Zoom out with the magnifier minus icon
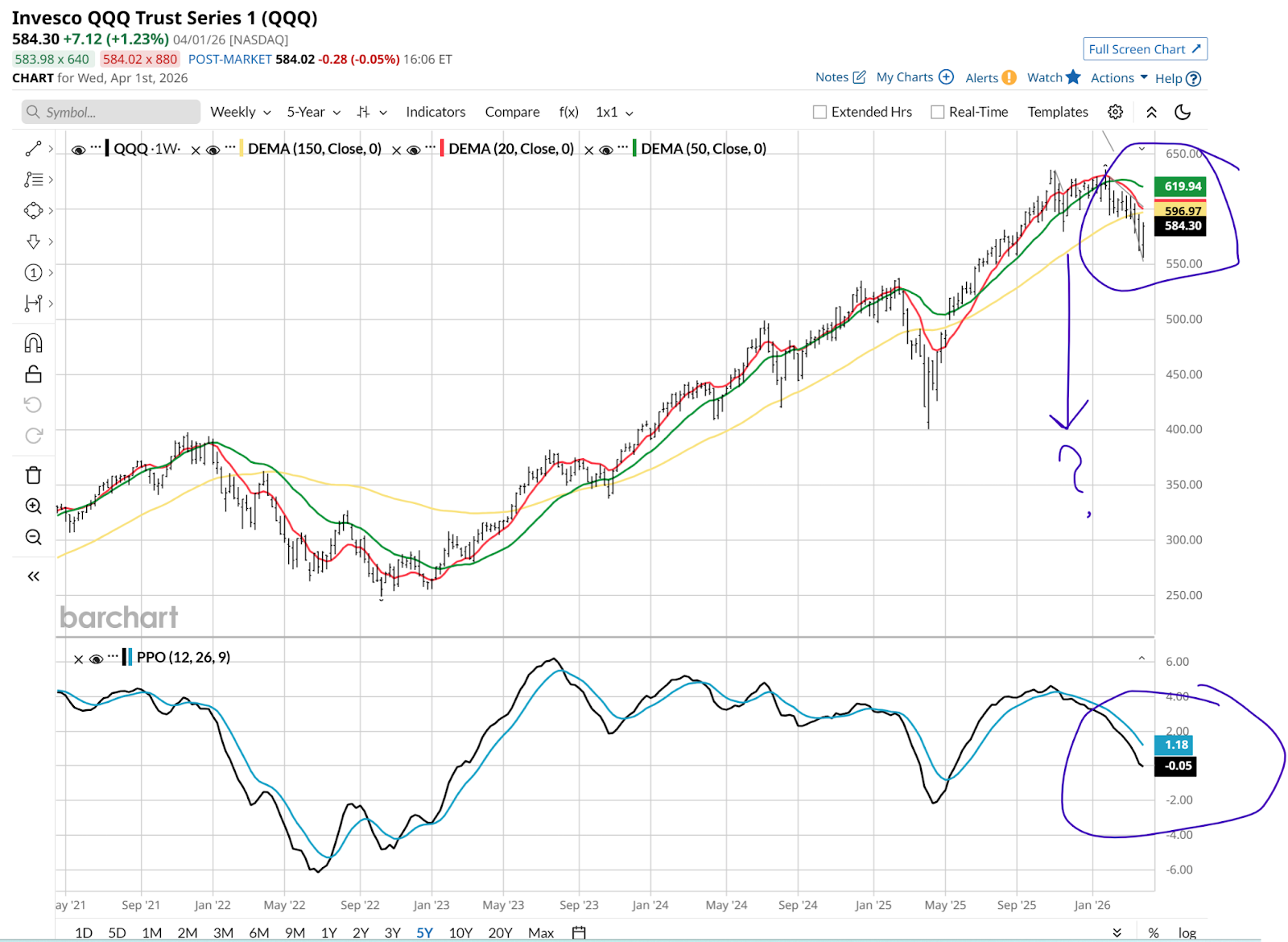1288x942 pixels. click(33, 537)
